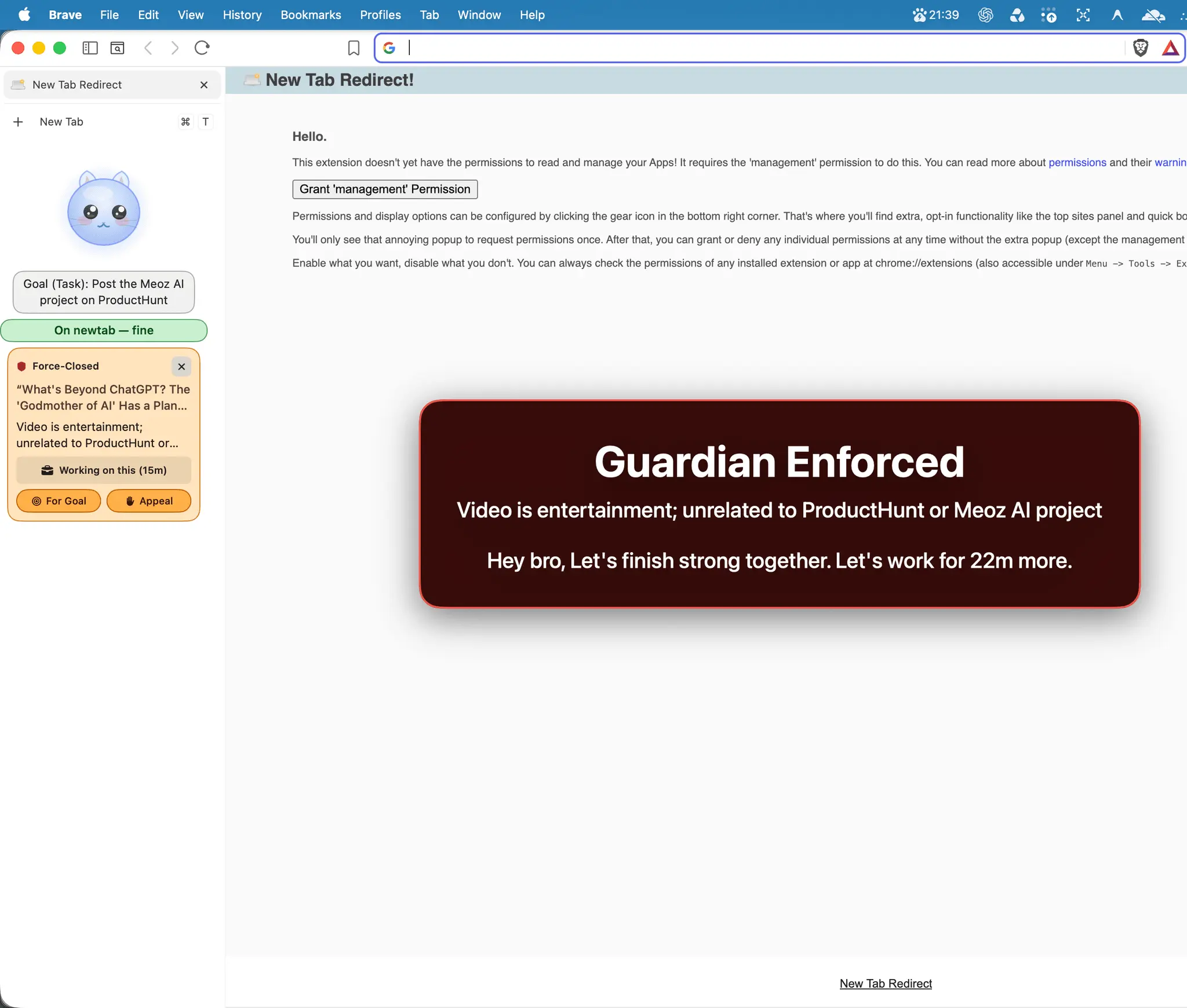Click the Google search engine icon
The height and width of the screenshot is (1008, 1187).
point(389,48)
